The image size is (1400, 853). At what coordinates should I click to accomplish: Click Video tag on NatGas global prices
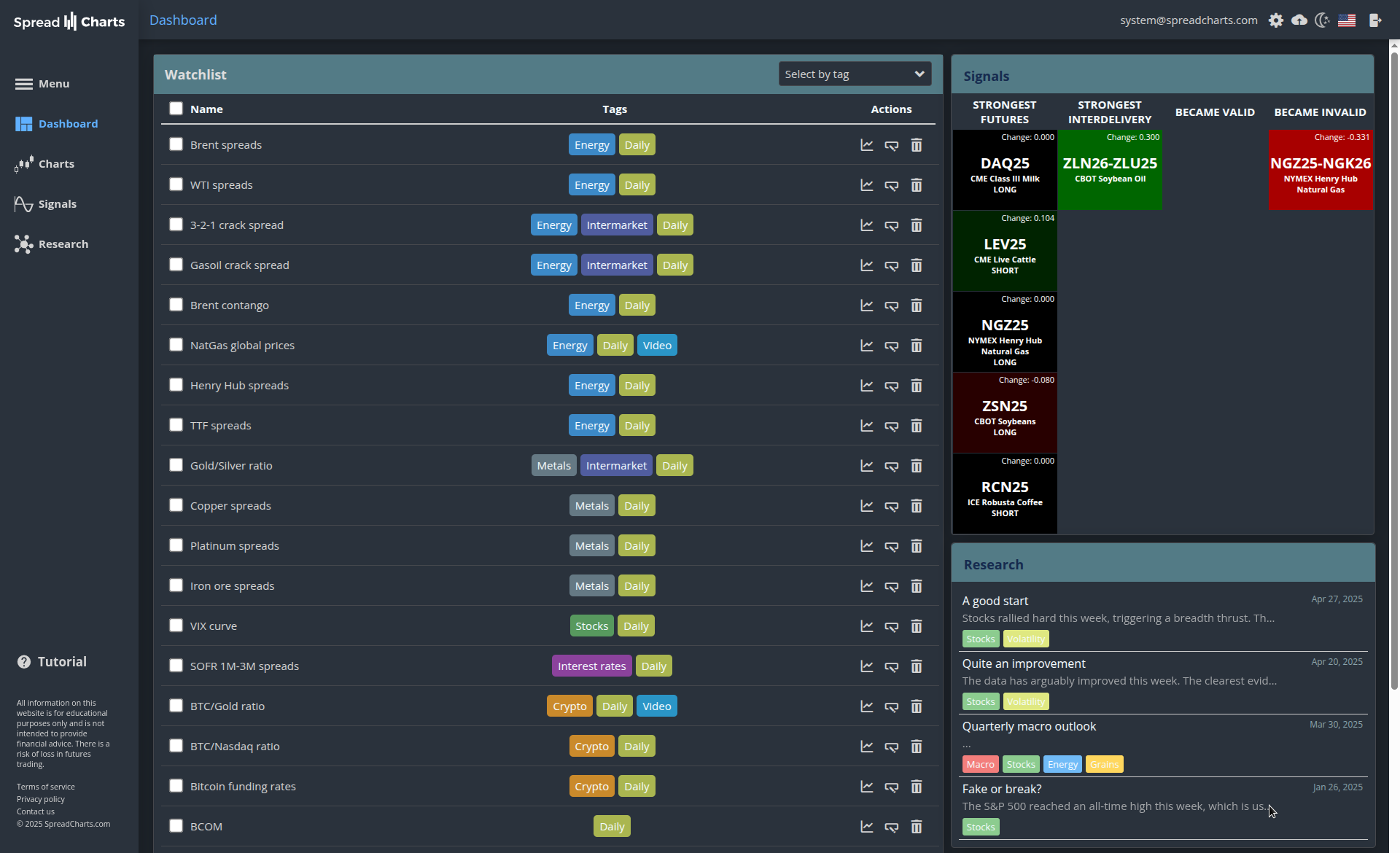pyautogui.click(x=657, y=346)
